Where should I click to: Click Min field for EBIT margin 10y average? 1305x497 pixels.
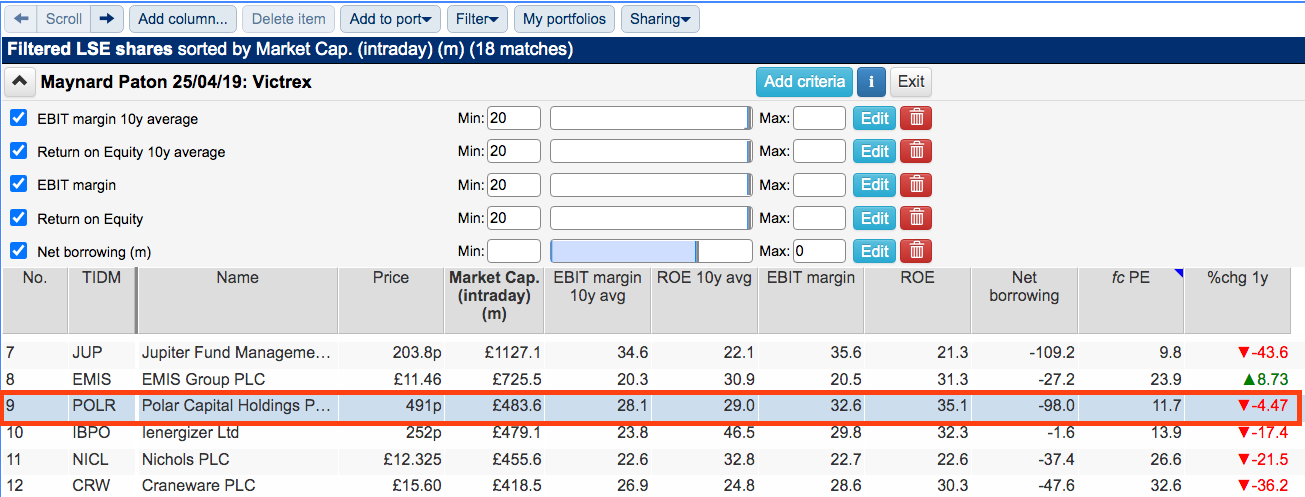coord(514,118)
